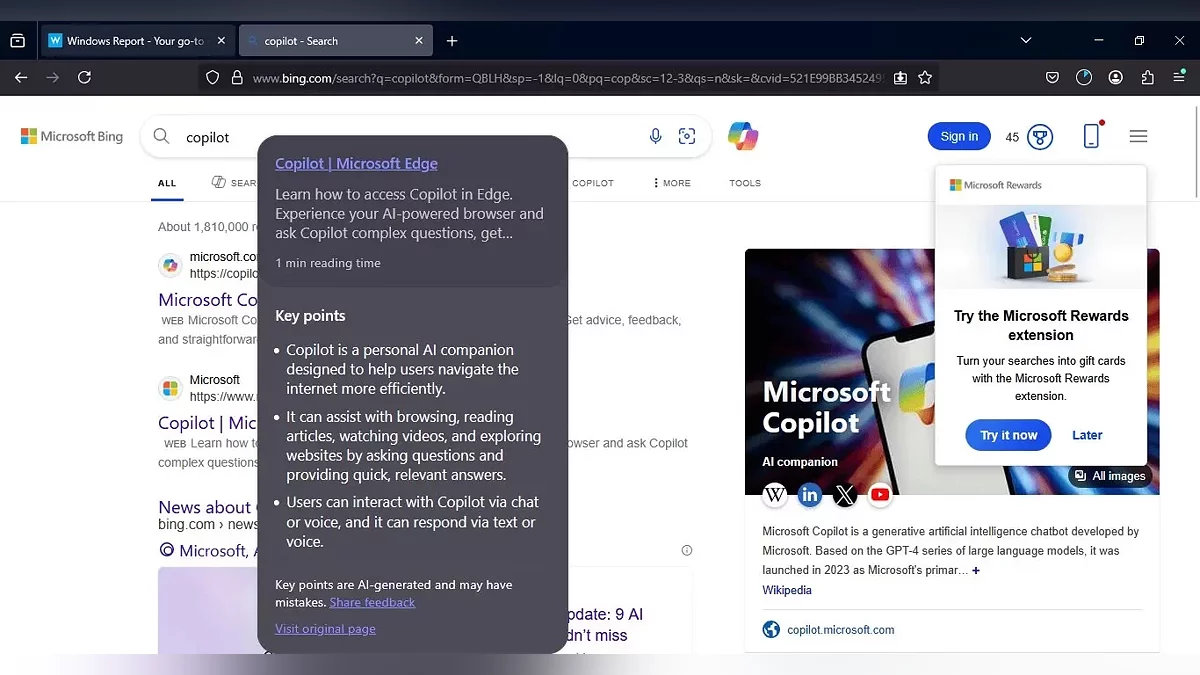This screenshot has height=675, width=1200.
Task: Visit copilot.microsoft.com link
Action: [840, 630]
